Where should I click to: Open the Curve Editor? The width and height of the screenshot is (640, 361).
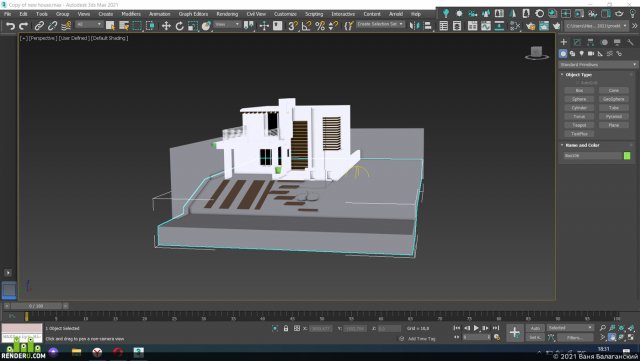pyautogui.click(x=486, y=26)
